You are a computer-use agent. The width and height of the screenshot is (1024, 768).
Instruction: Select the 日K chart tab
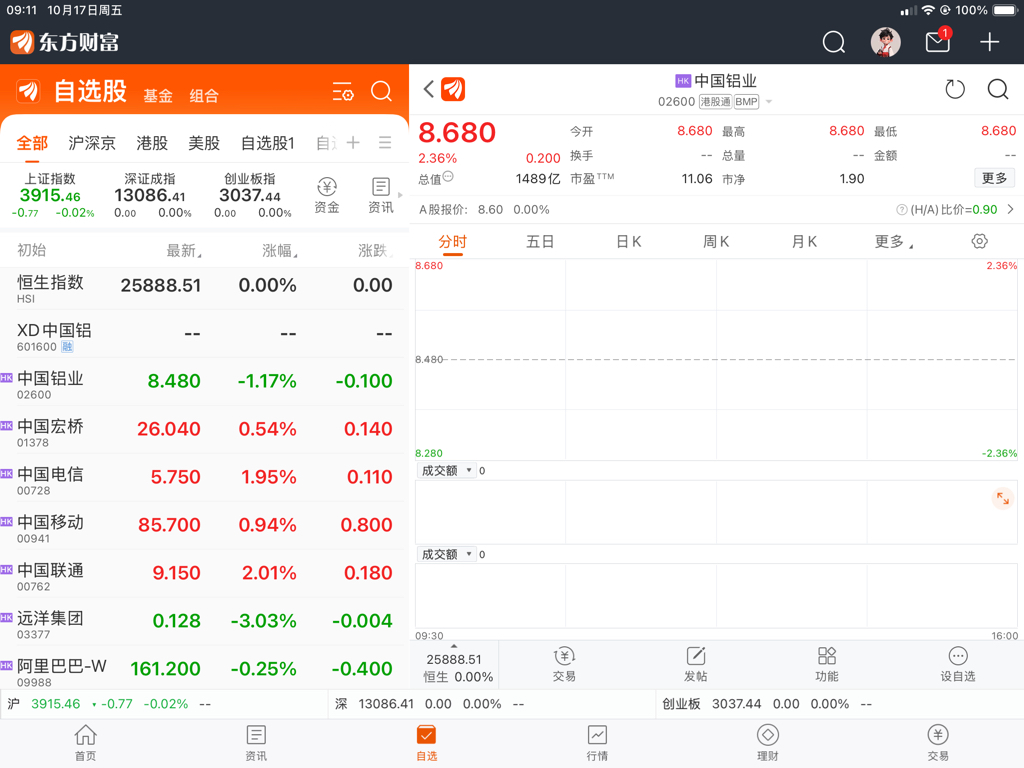click(629, 242)
